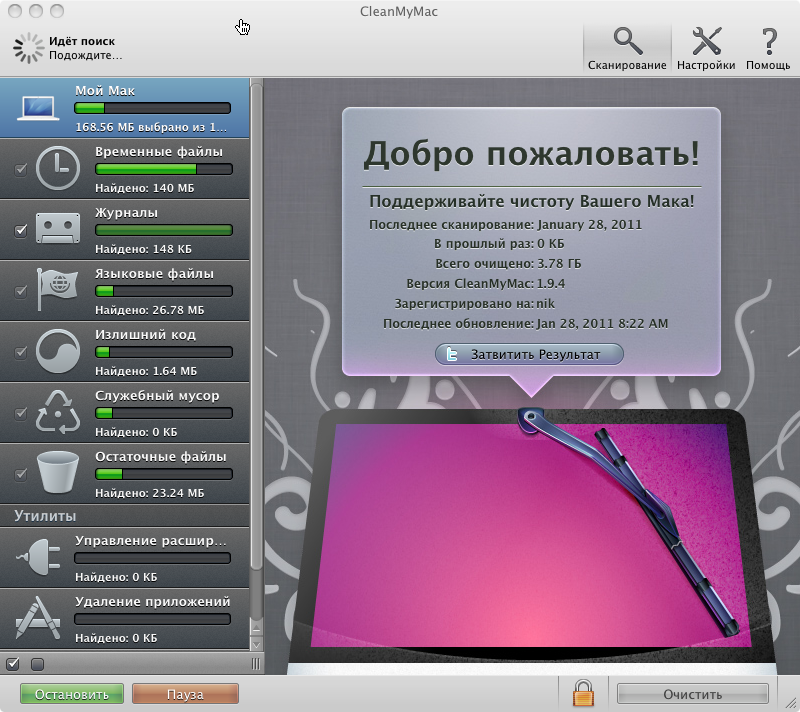This screenshot has height=712, width=800.
Task: Click the Пауза button
Action: pyautogui.click(x=185, y=694)
